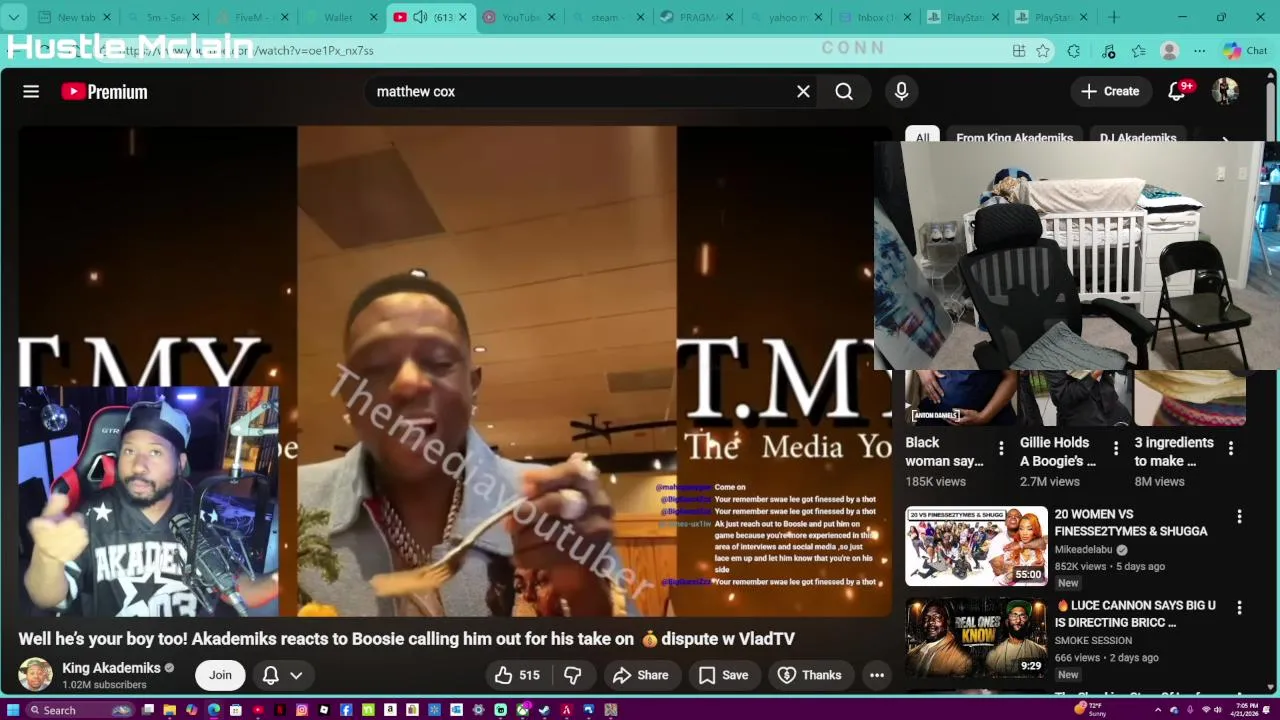Click the Join channel button
The height and width of the screenshot is (720, 1280).
[220, 675]
